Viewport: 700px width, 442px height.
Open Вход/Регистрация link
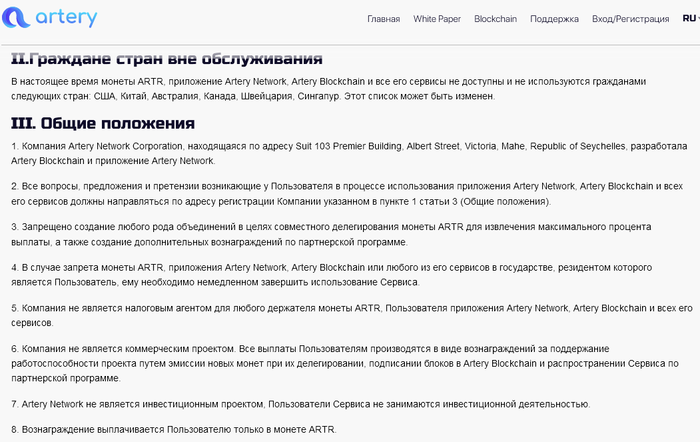[x=630, y=19]
